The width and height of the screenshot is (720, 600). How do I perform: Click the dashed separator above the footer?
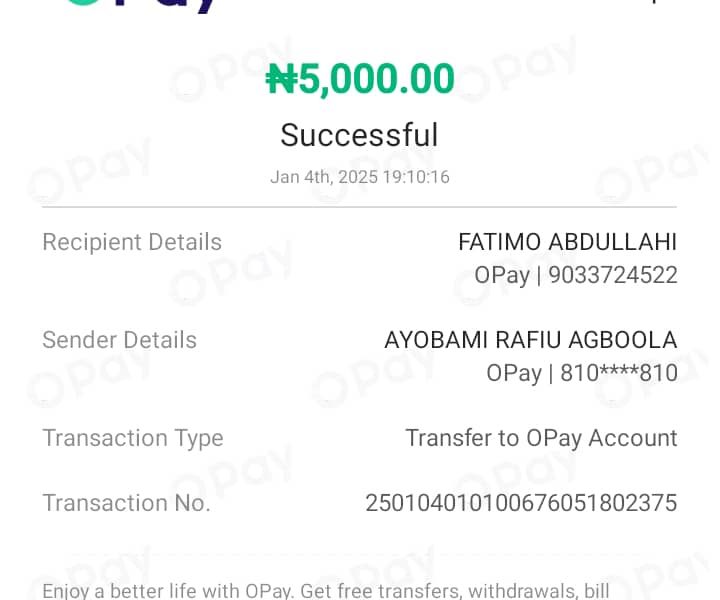pos(360,555)
